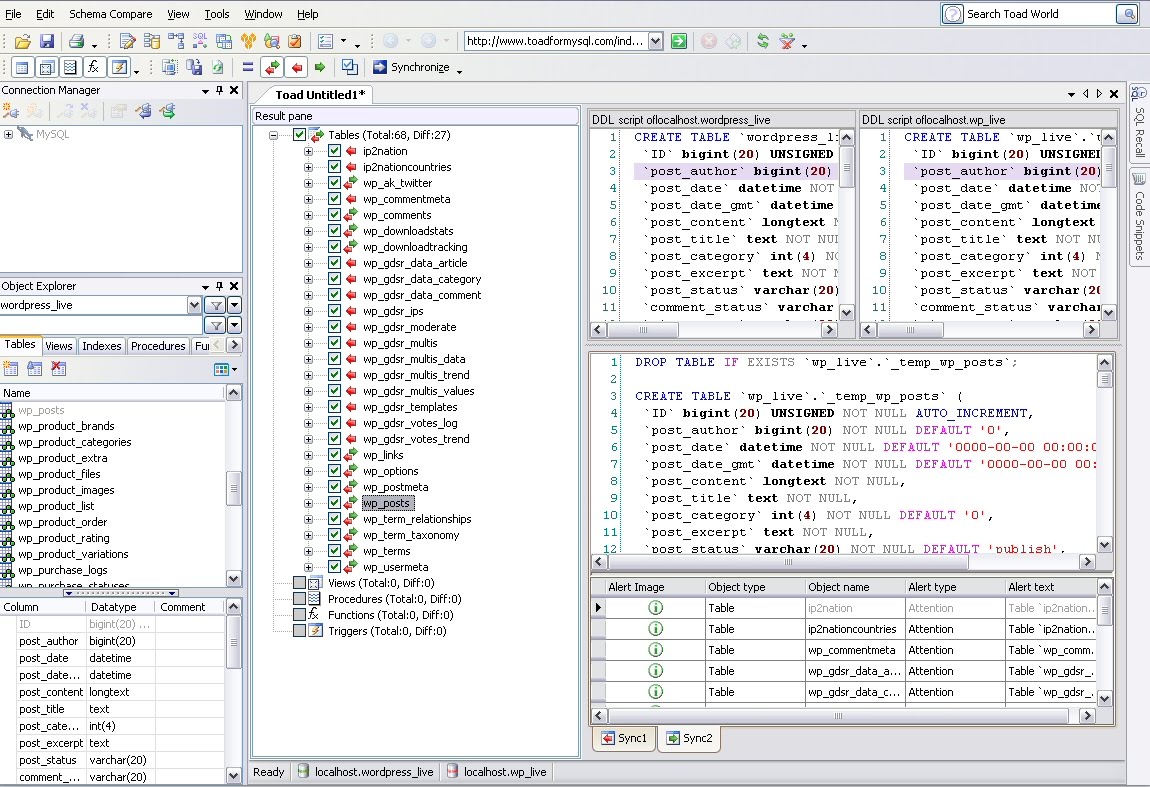Collapse the Tables tree node
Viewport: 1150px width, 787px height.
(x=274, y=135)
